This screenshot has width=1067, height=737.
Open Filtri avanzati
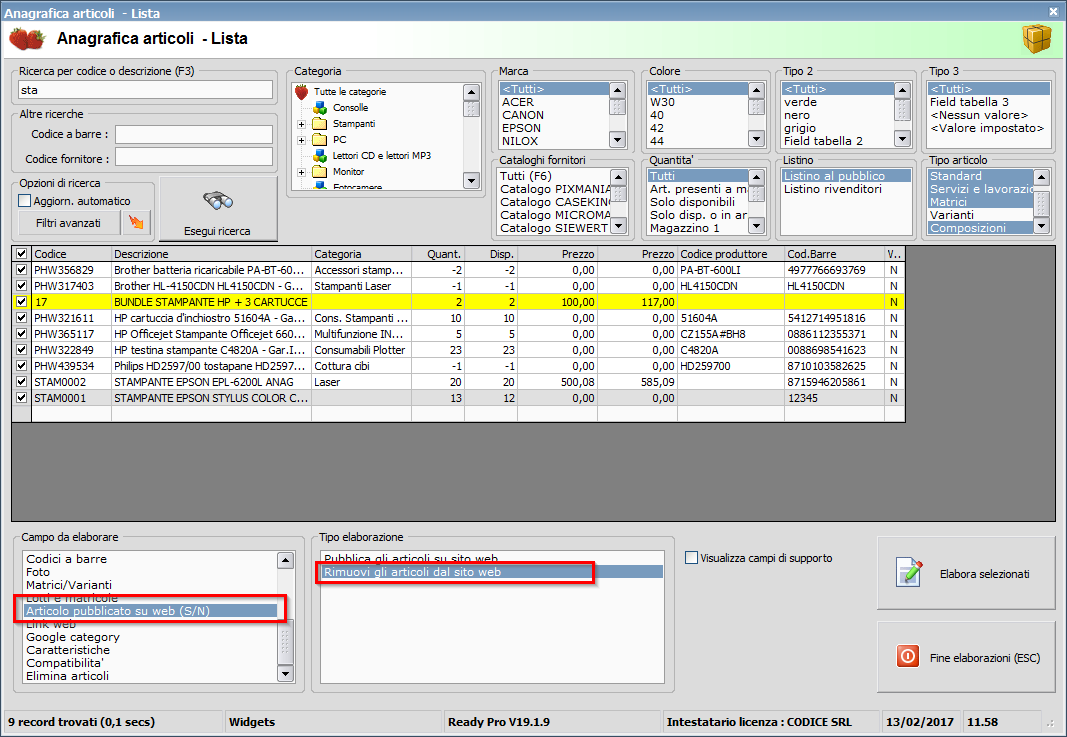[69, 223]
